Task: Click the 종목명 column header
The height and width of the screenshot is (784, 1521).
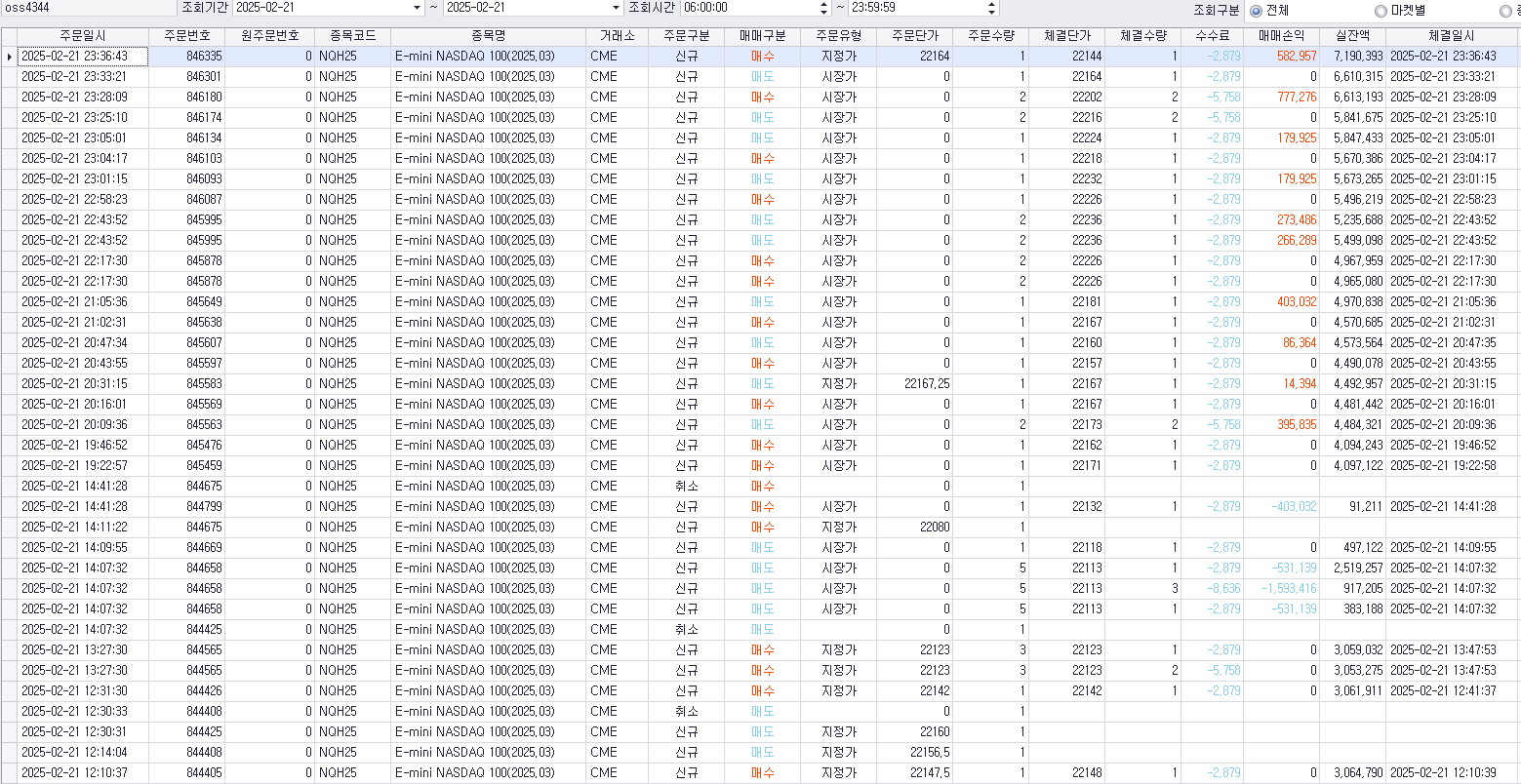Action: (x=488, y=35)
